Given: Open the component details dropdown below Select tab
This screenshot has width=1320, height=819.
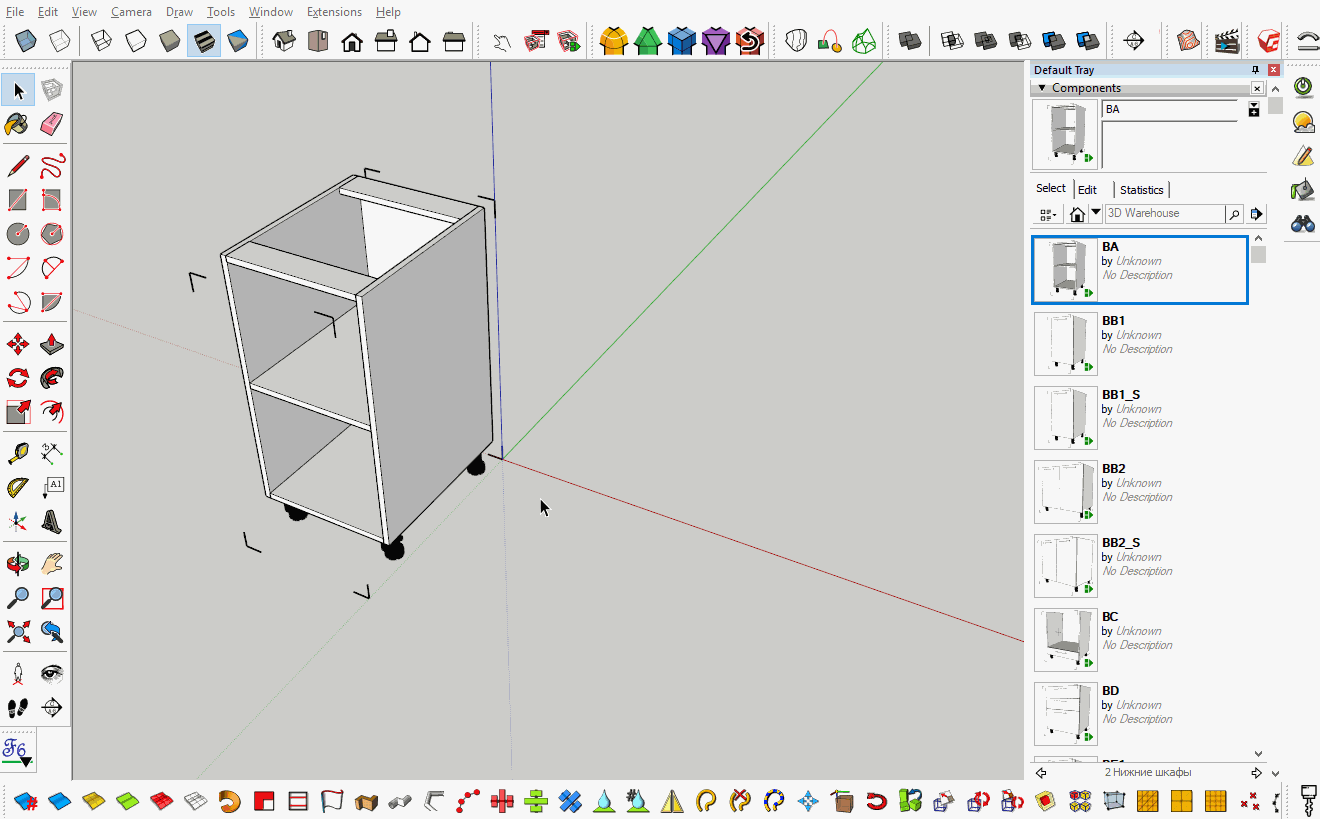Looking at the screenshot, I should pyautogui.click(x=1048, y=214).
